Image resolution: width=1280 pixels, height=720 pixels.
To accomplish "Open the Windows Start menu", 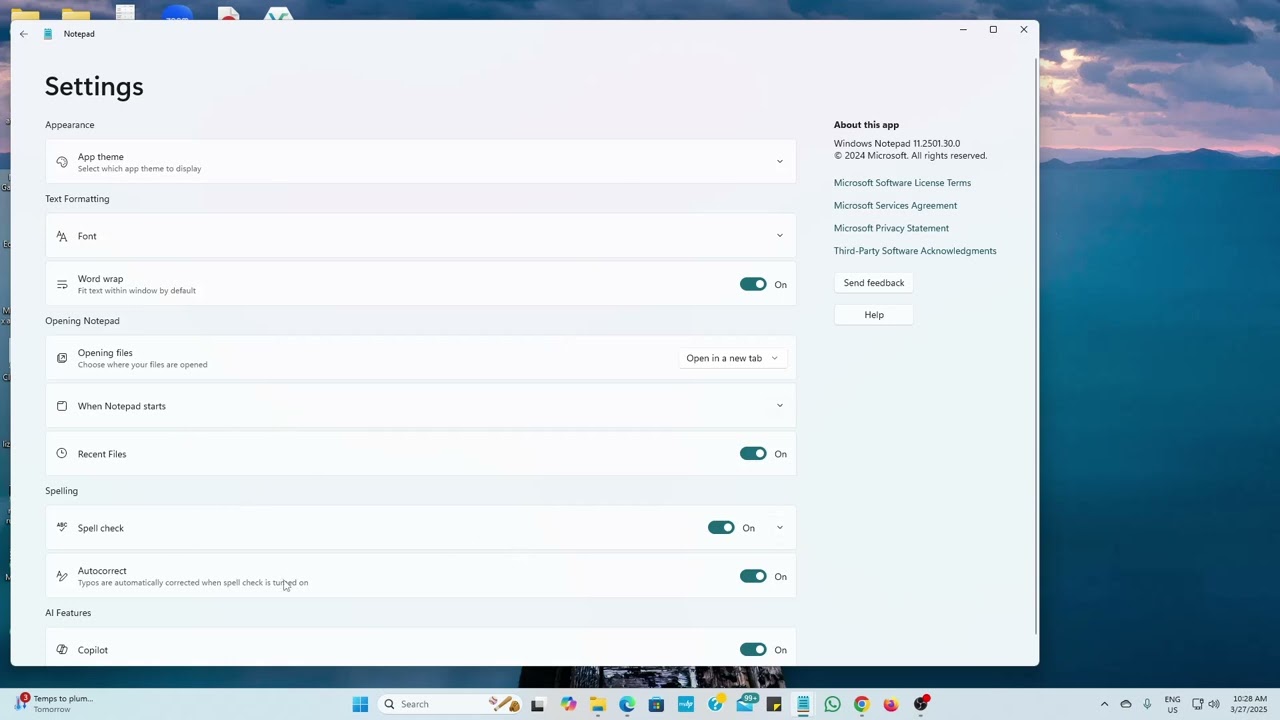I will pos(360,704).
